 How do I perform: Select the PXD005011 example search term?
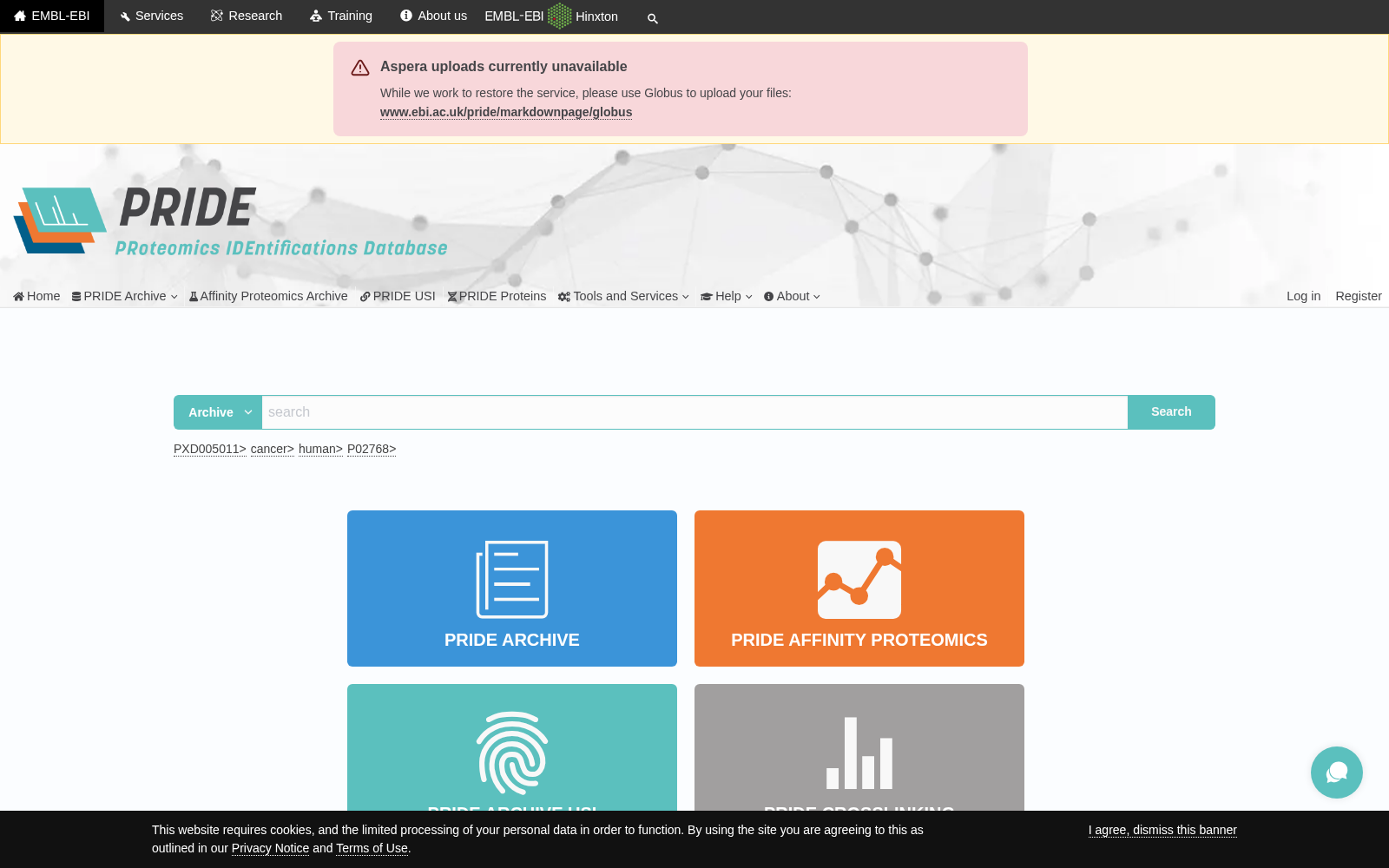pos(210,449)
